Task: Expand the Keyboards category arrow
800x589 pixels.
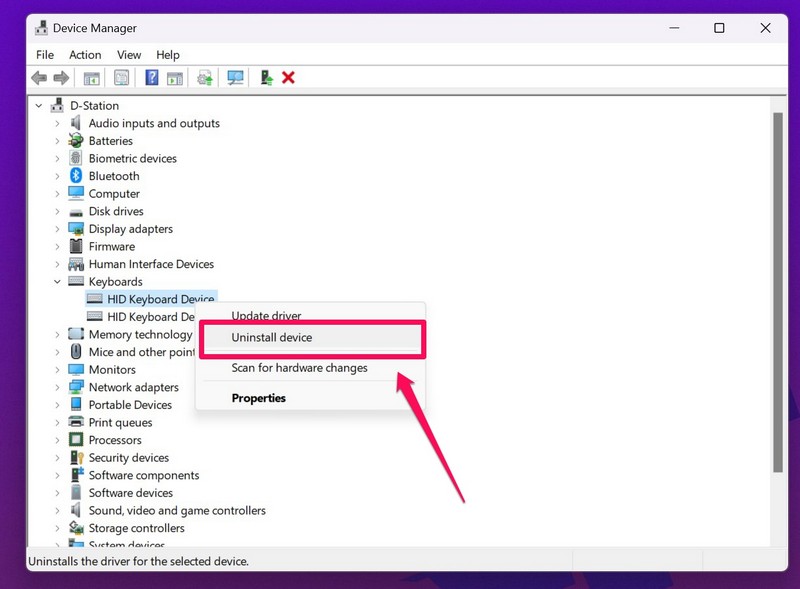Action: click(x=59, y=281)
